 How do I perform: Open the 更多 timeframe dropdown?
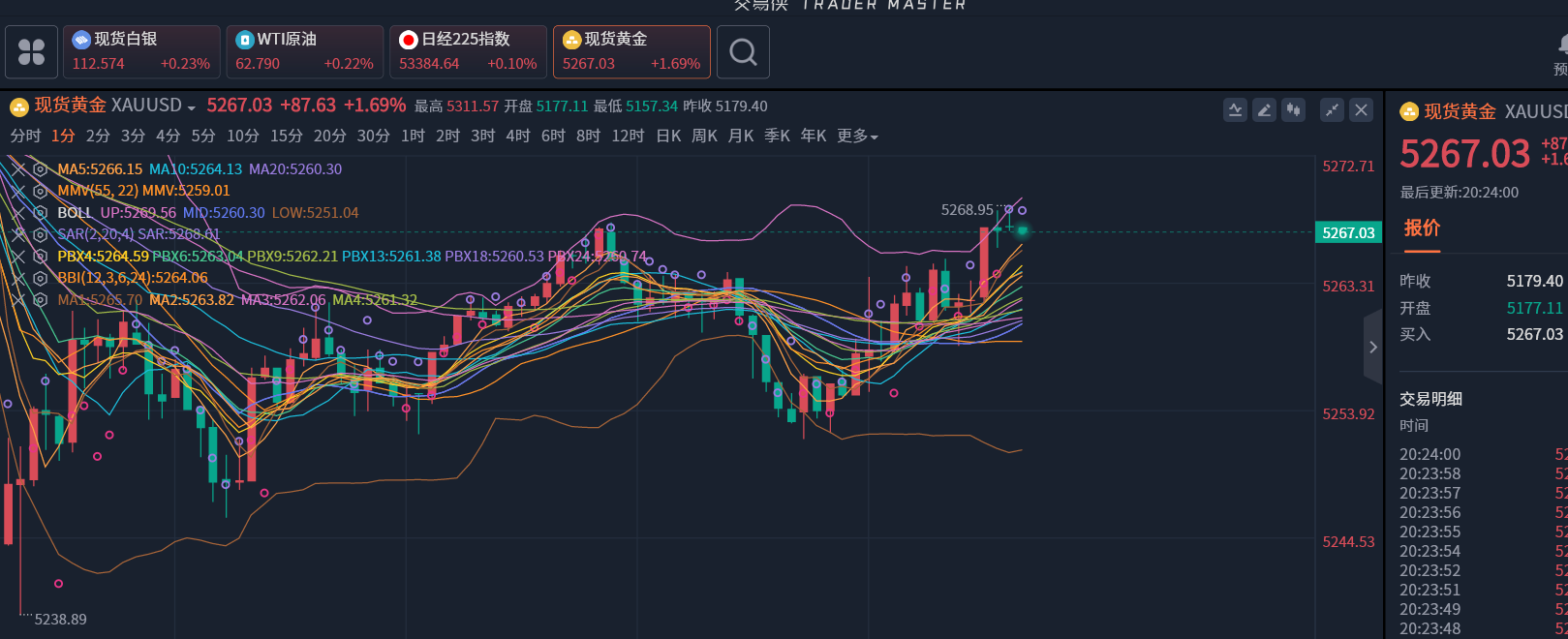(x=857, y=137)
